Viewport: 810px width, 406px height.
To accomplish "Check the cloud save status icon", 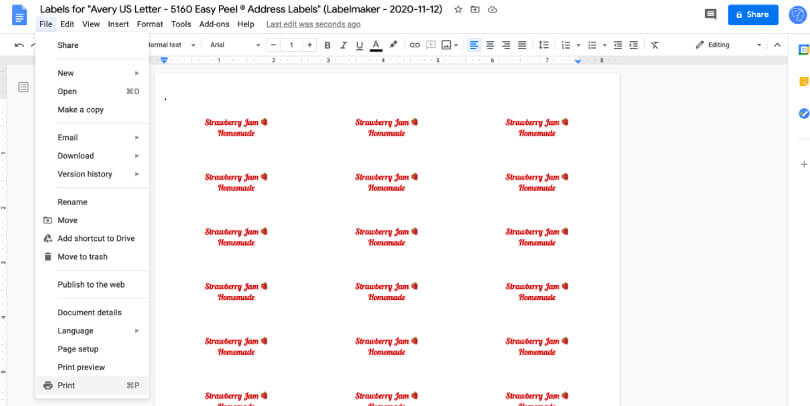I will click(492, 10).
